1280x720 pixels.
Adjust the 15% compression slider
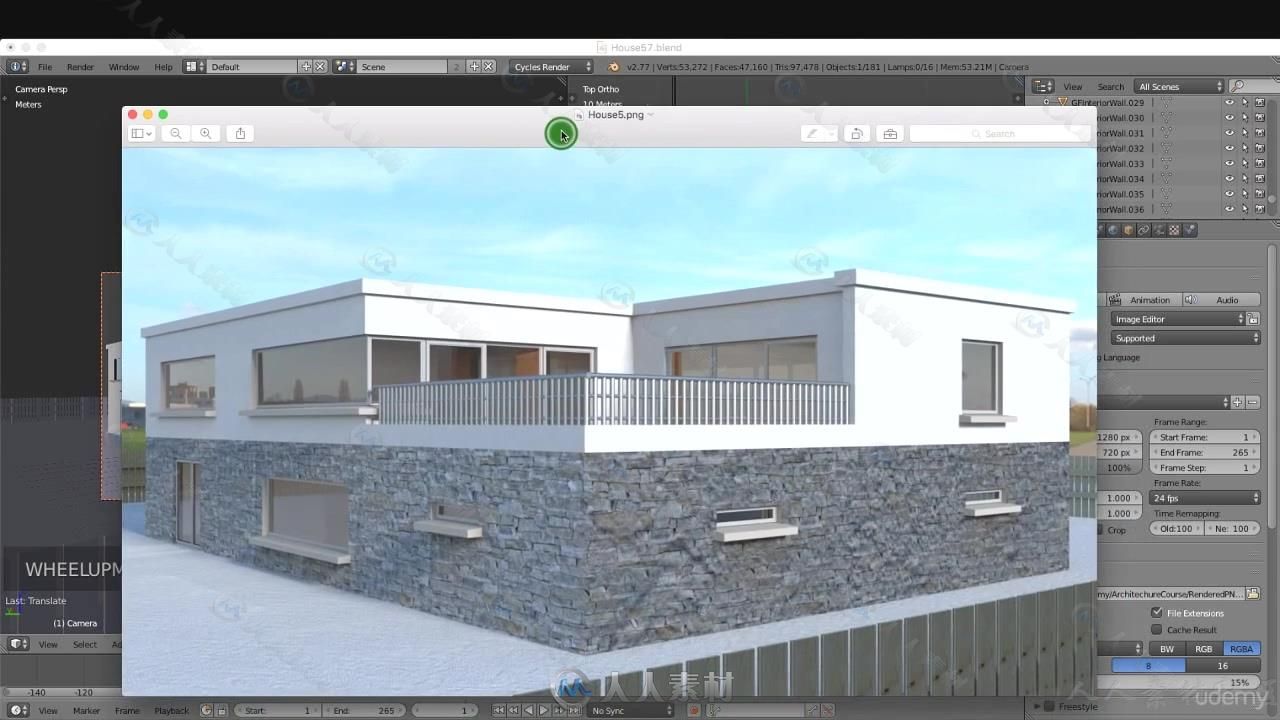[1180, 683]
